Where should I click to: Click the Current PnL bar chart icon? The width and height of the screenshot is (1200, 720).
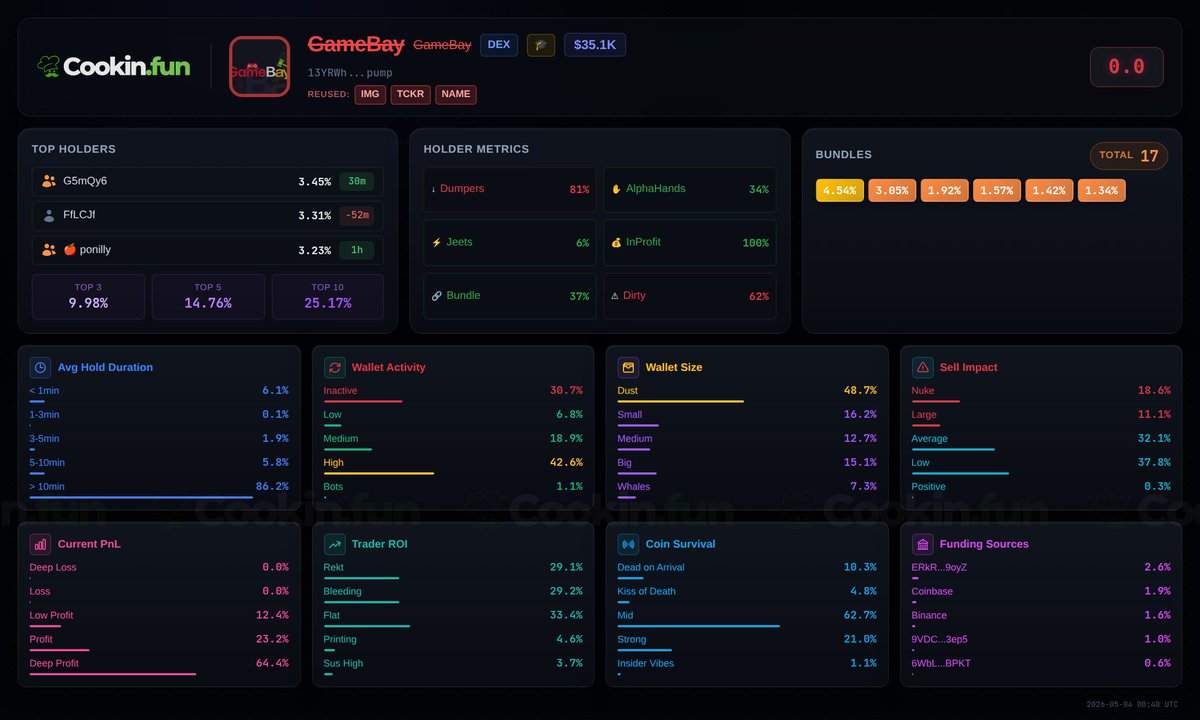tap(40, 544)
